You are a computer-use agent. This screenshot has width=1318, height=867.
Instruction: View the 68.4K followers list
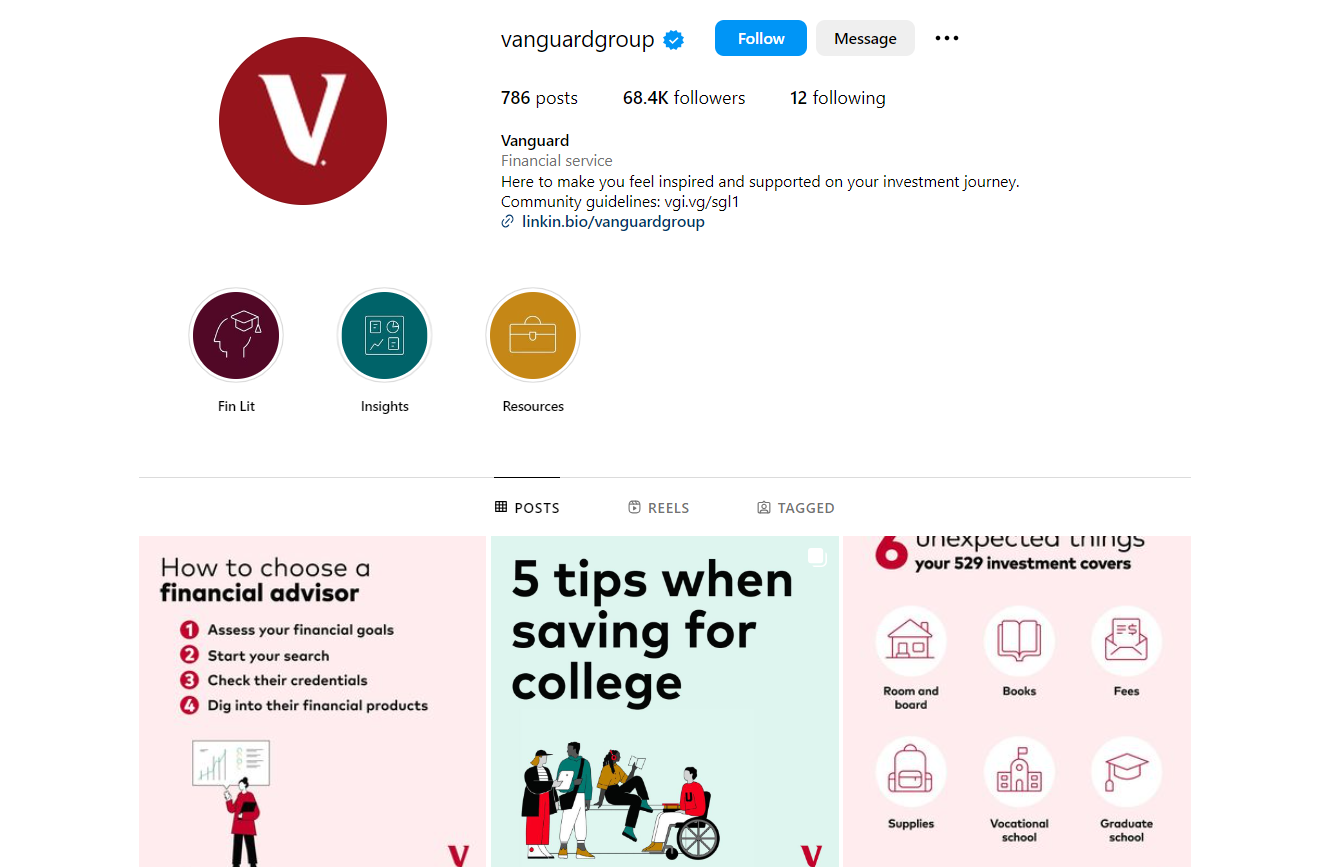684,98
